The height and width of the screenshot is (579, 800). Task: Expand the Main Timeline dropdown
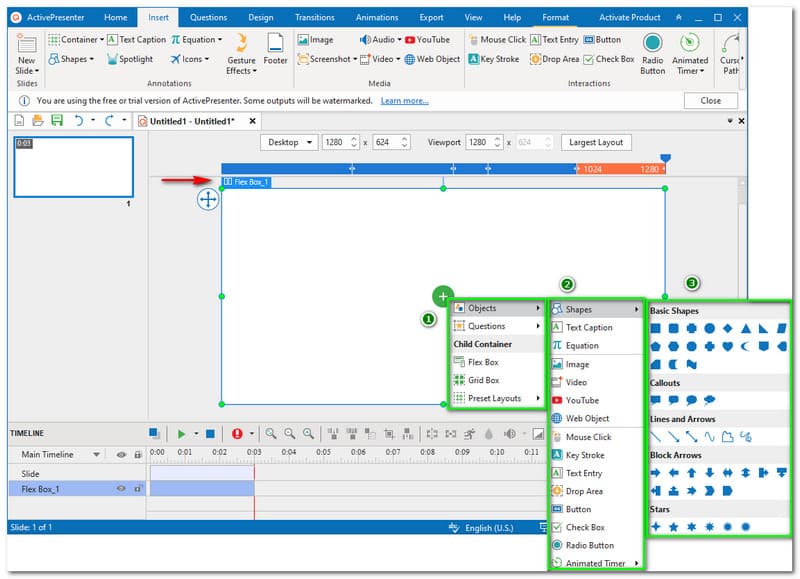[x=97, y=454]
